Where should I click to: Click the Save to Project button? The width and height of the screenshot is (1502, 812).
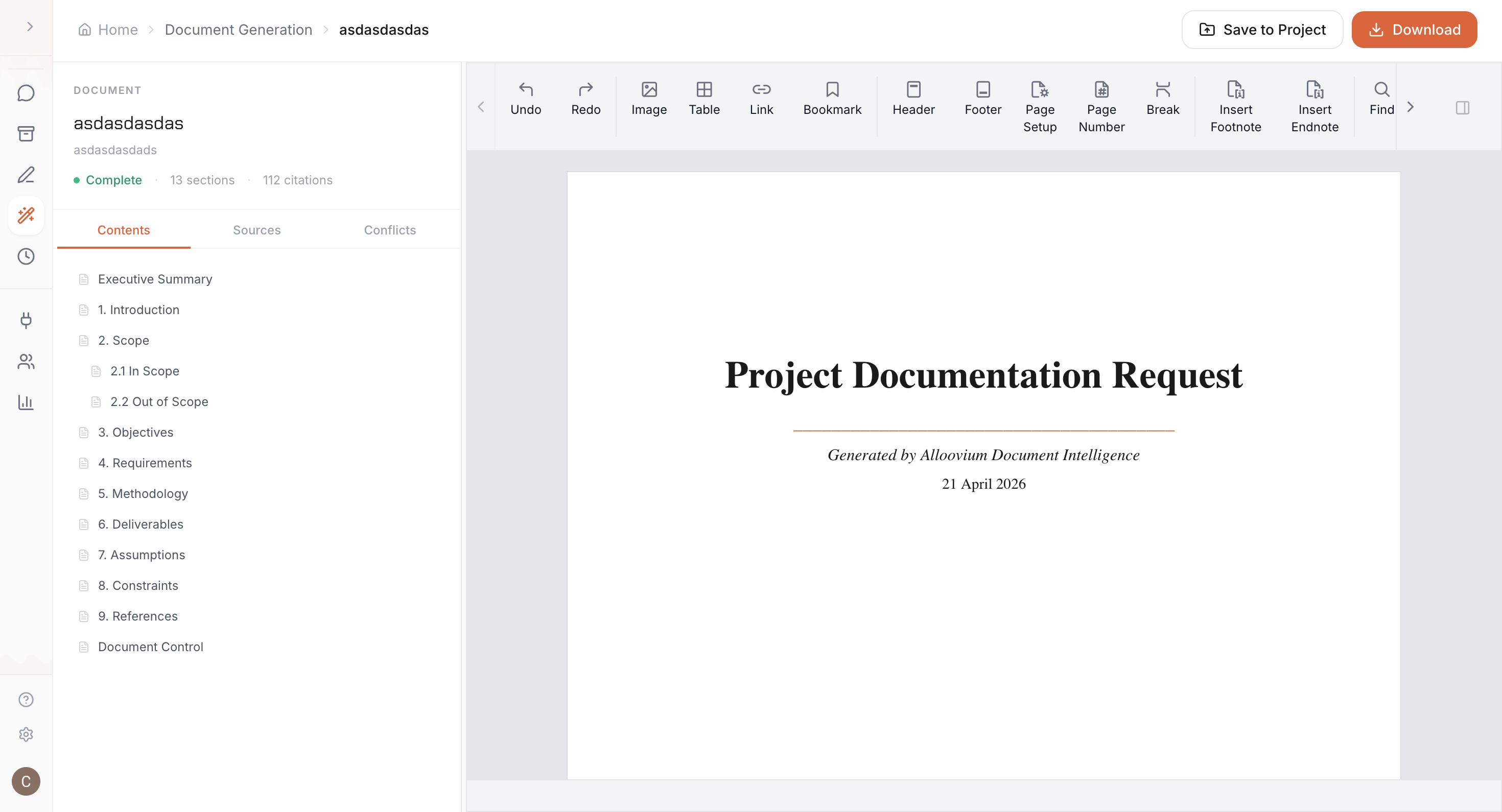pyautogui.click(x=1262, y=30)
